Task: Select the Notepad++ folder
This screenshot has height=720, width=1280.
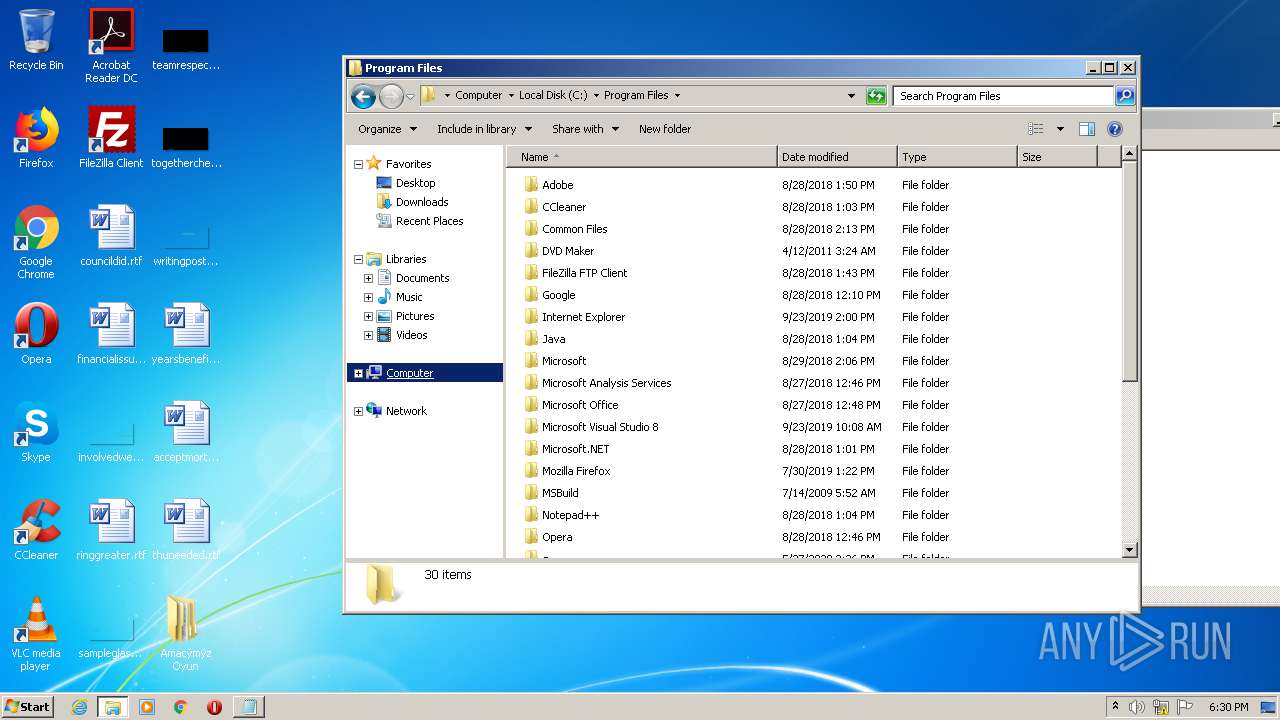Action: [x=561, y=515]
